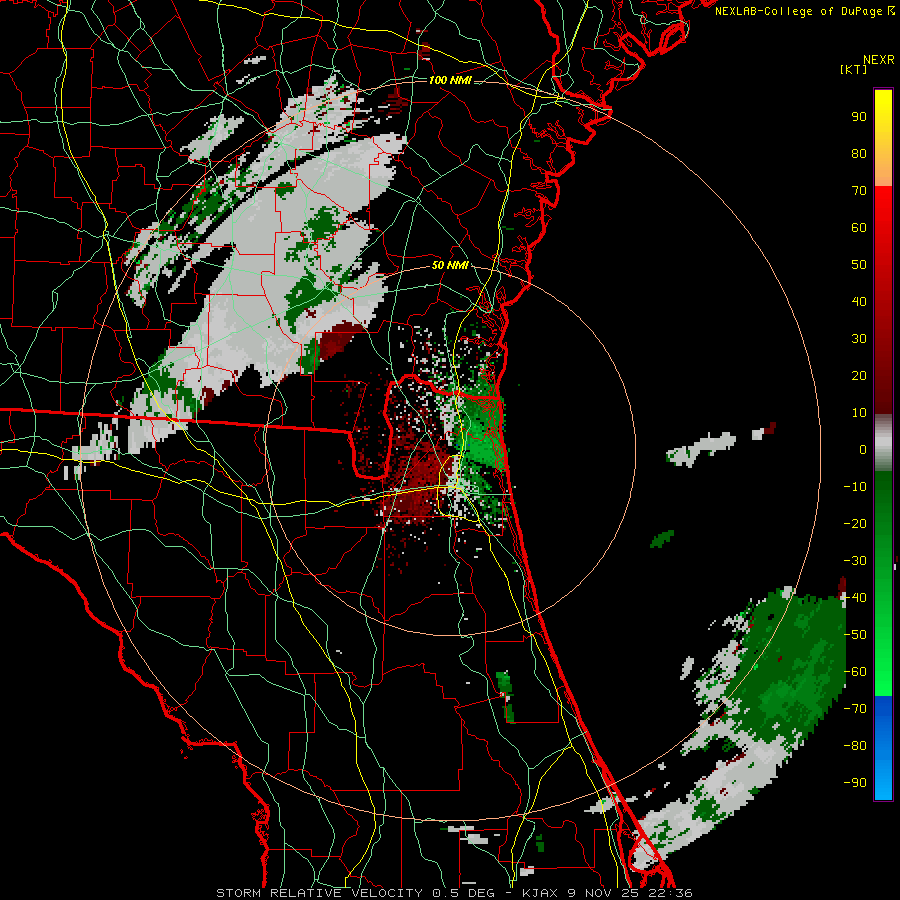
Task: Click the NEXLAB-College of DuPage label
Action: click(805, 11)
